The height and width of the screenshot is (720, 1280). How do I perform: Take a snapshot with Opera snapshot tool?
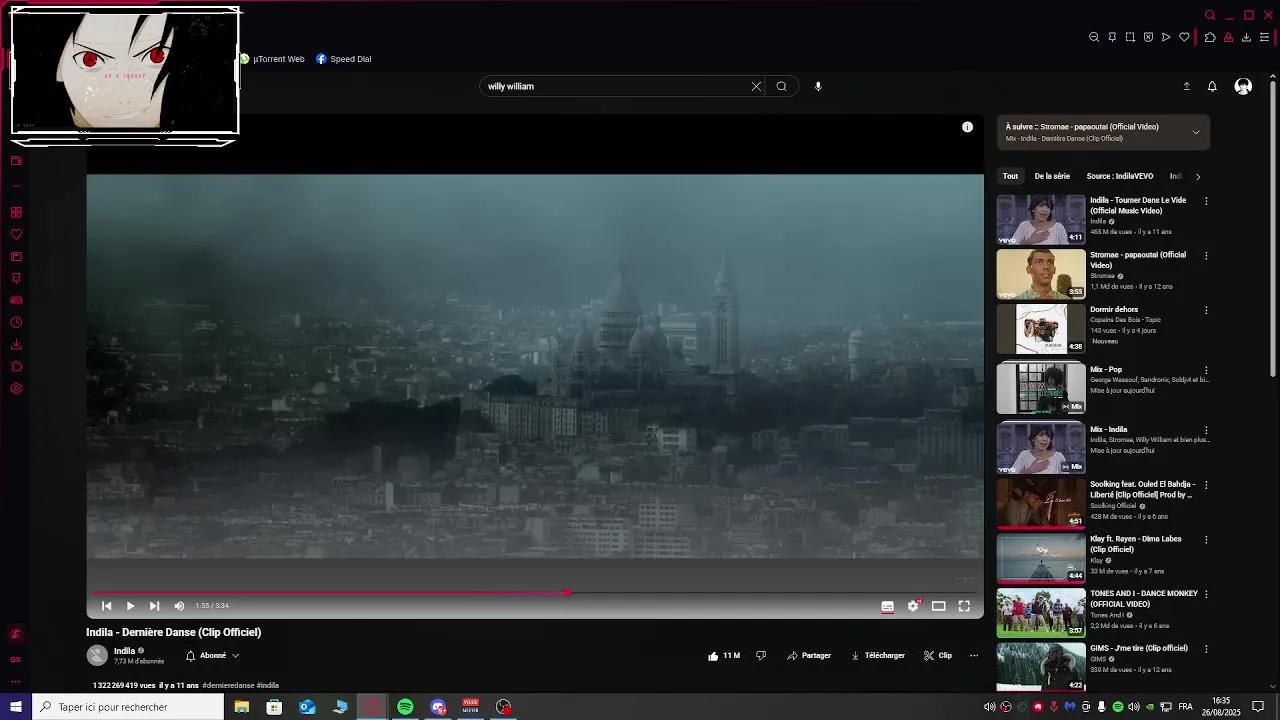pos(1130,37)
